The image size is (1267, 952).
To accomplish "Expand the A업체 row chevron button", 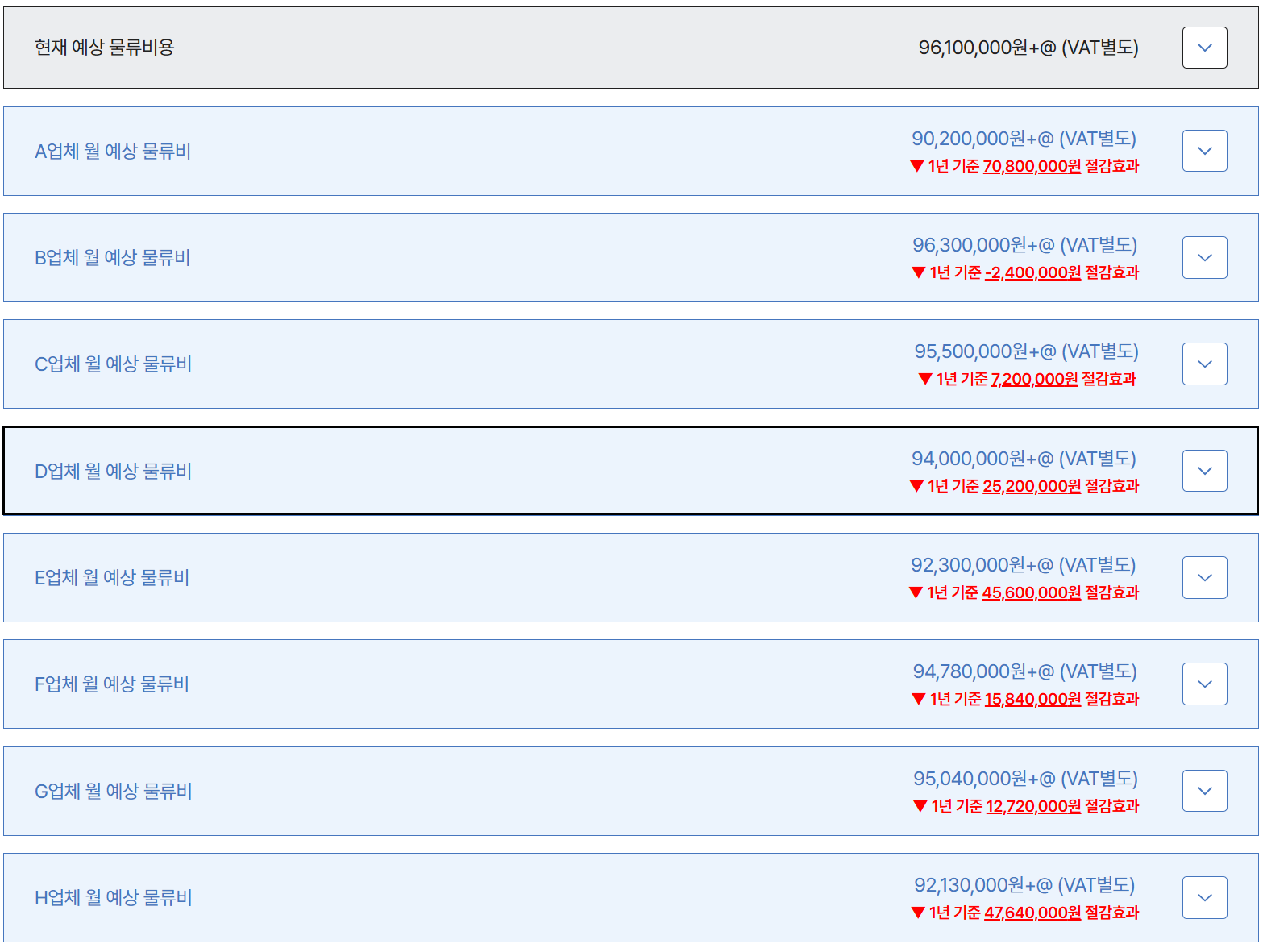I will (x=1204, y=151).
